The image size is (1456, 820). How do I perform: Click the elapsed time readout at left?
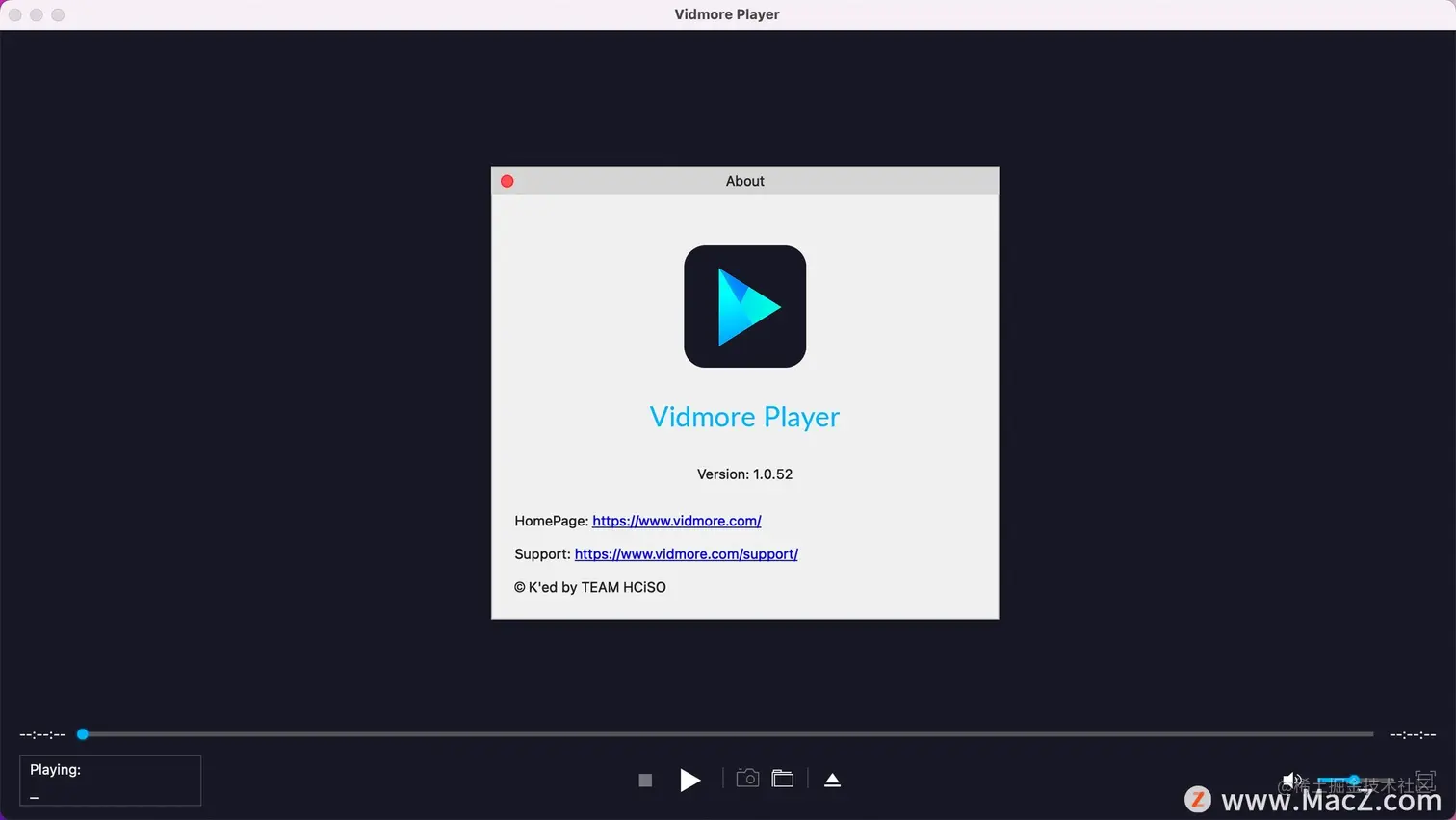(x=43, y=734)
